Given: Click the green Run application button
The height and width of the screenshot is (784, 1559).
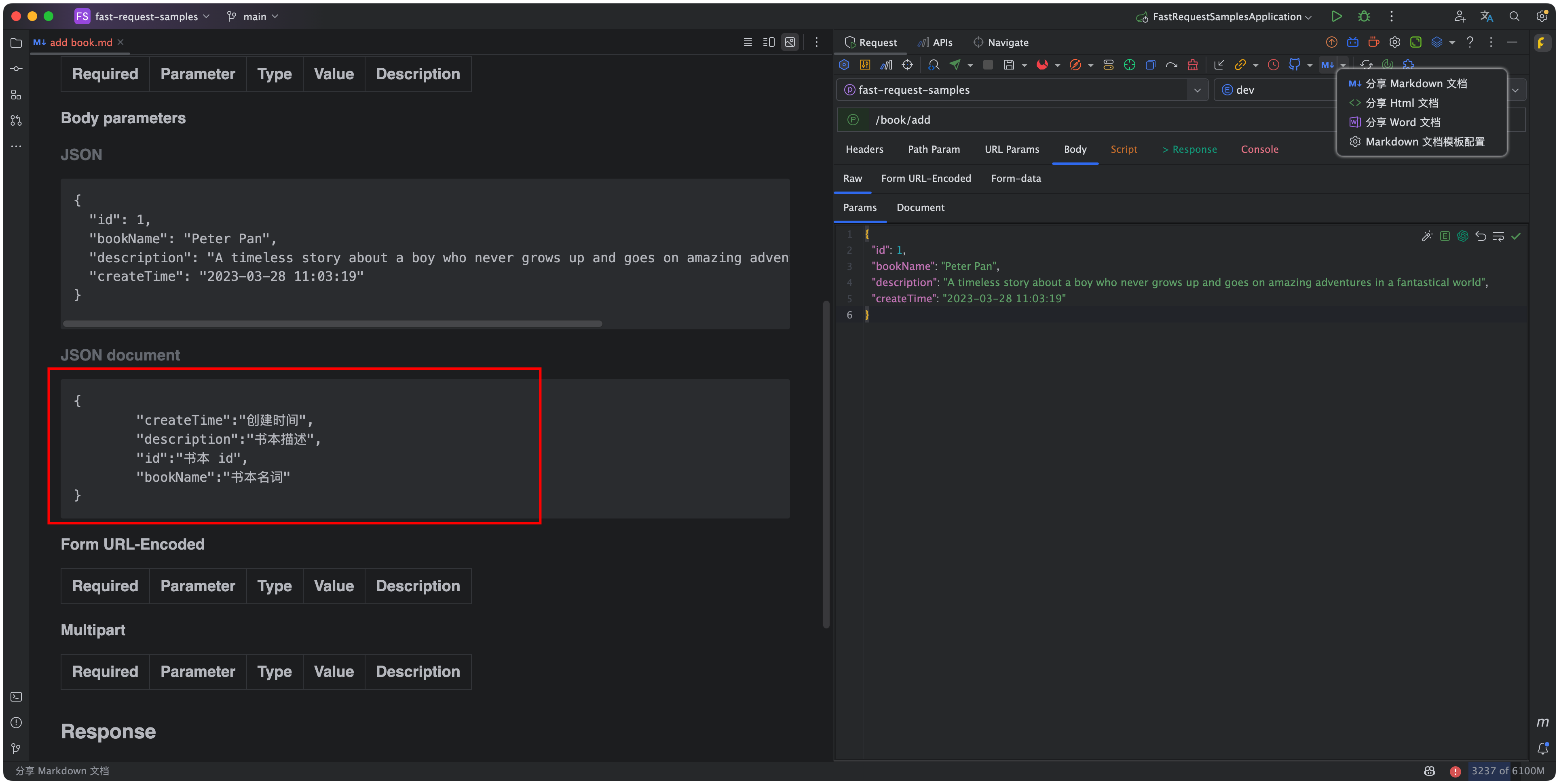Looking at the screenshot, I should point(1336,16).
